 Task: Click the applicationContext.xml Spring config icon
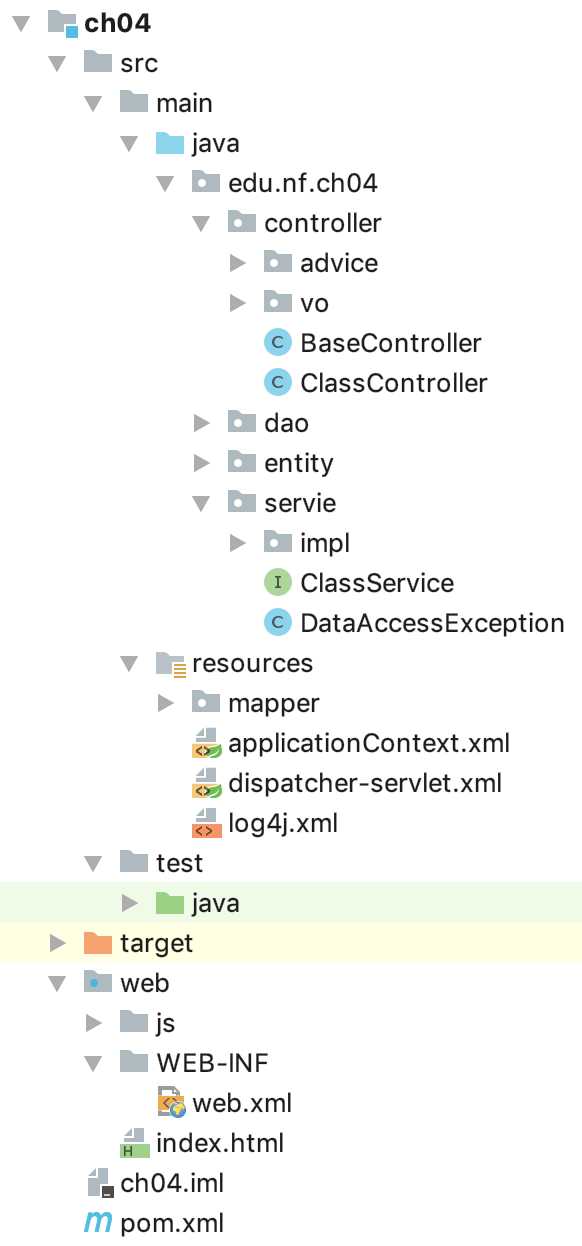pyautogui.click(x=206, y=744)
